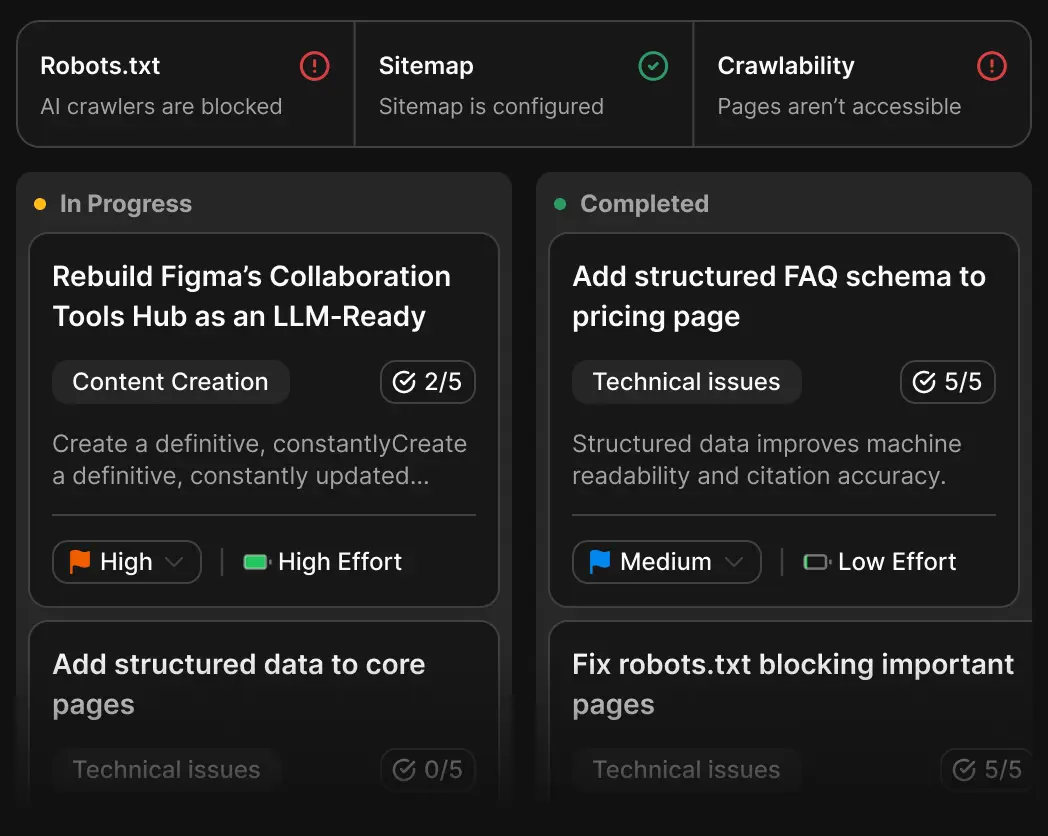Click the Sitemap green checkmark icon
This screenshot has height=836, width=1048.
click(653, 66)
